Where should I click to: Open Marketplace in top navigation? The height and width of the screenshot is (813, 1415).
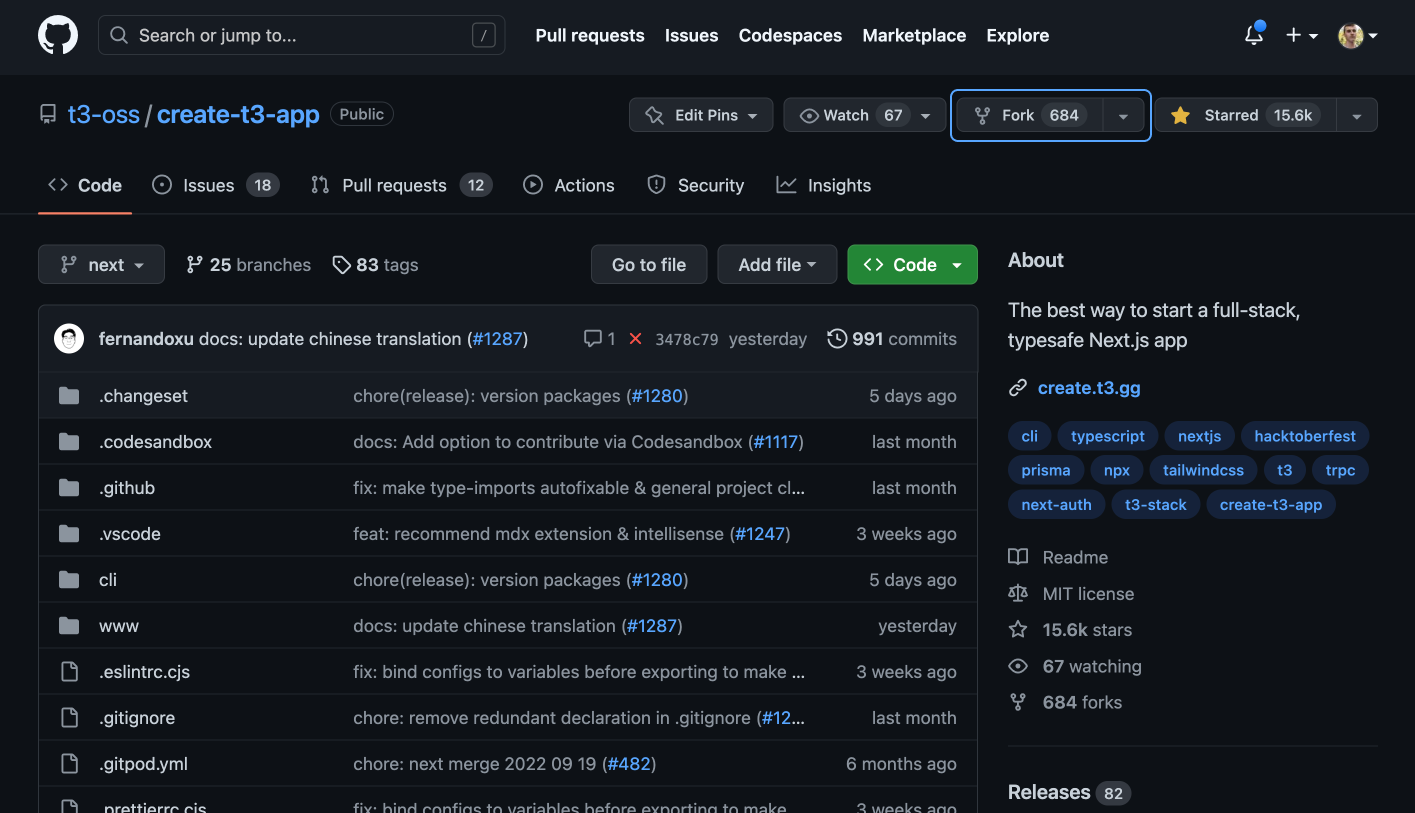pos(914,35)
